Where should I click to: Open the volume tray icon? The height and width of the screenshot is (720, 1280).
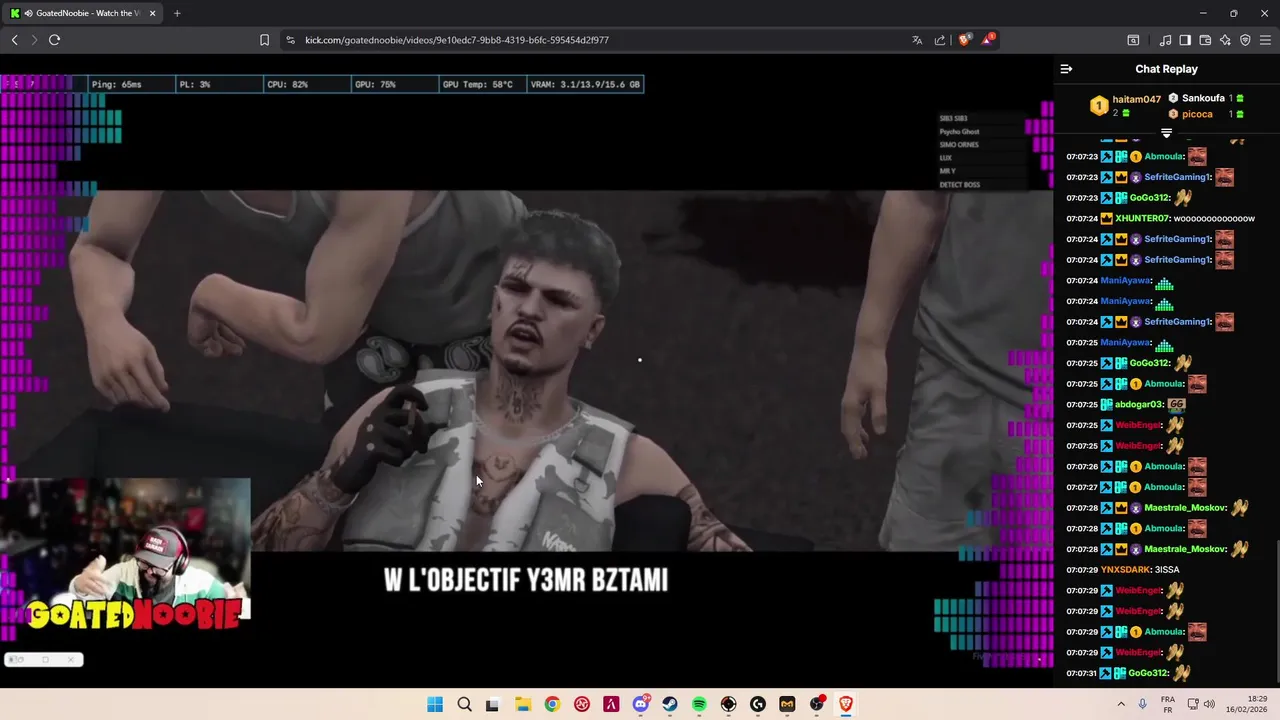pos(1209,704)
